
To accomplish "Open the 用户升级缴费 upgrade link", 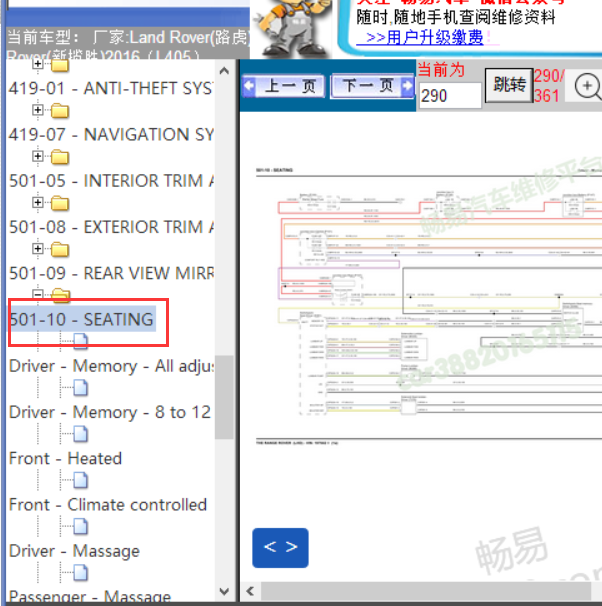I will point(424,37).
